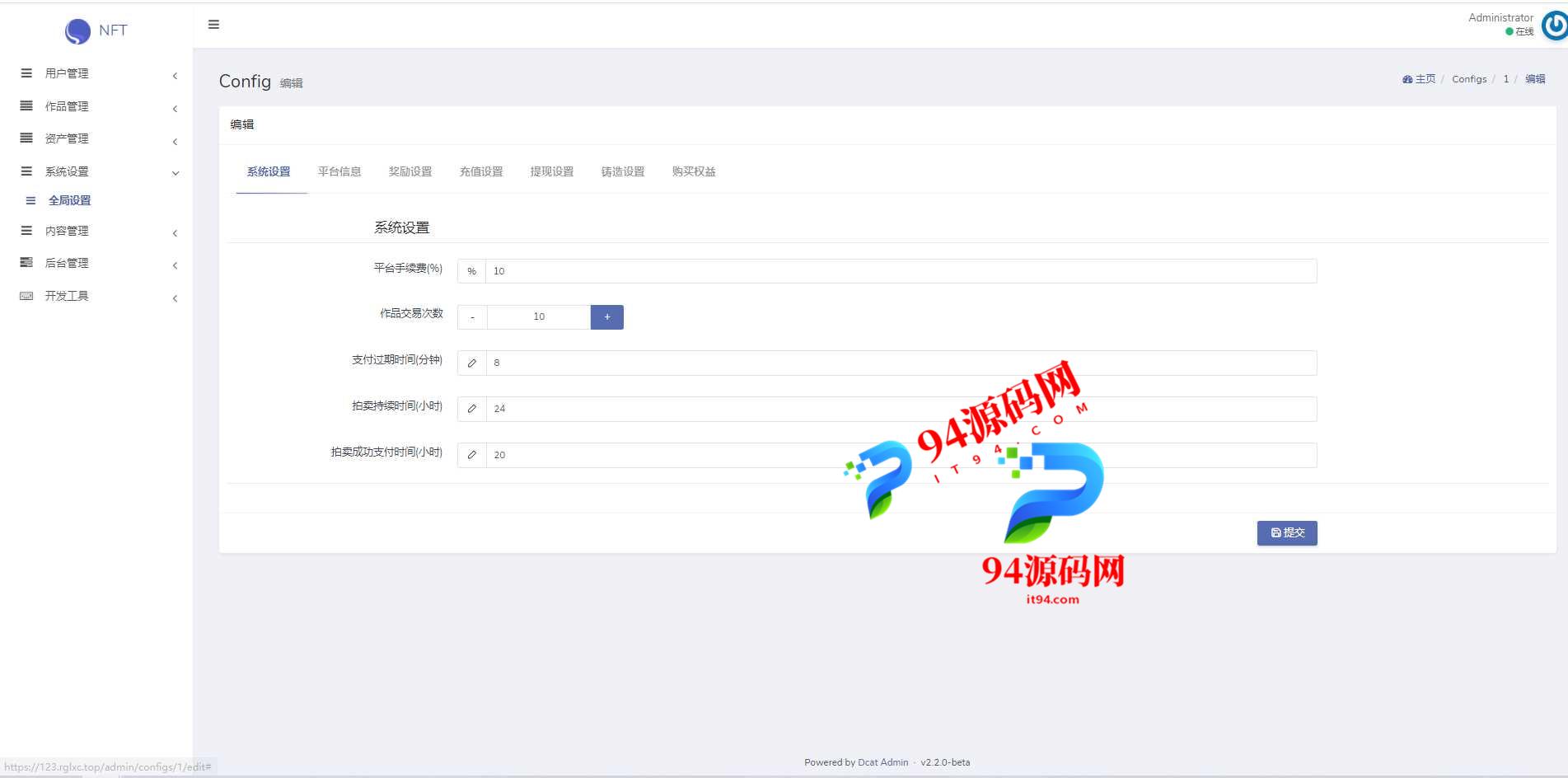Expand 用户管理 chevron

click(175, 76)
